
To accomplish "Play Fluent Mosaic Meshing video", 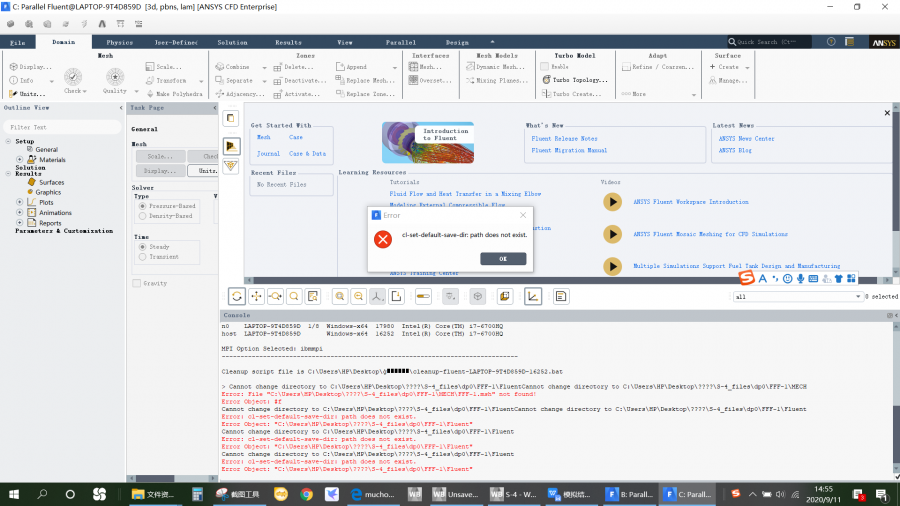I will point(612,234).
